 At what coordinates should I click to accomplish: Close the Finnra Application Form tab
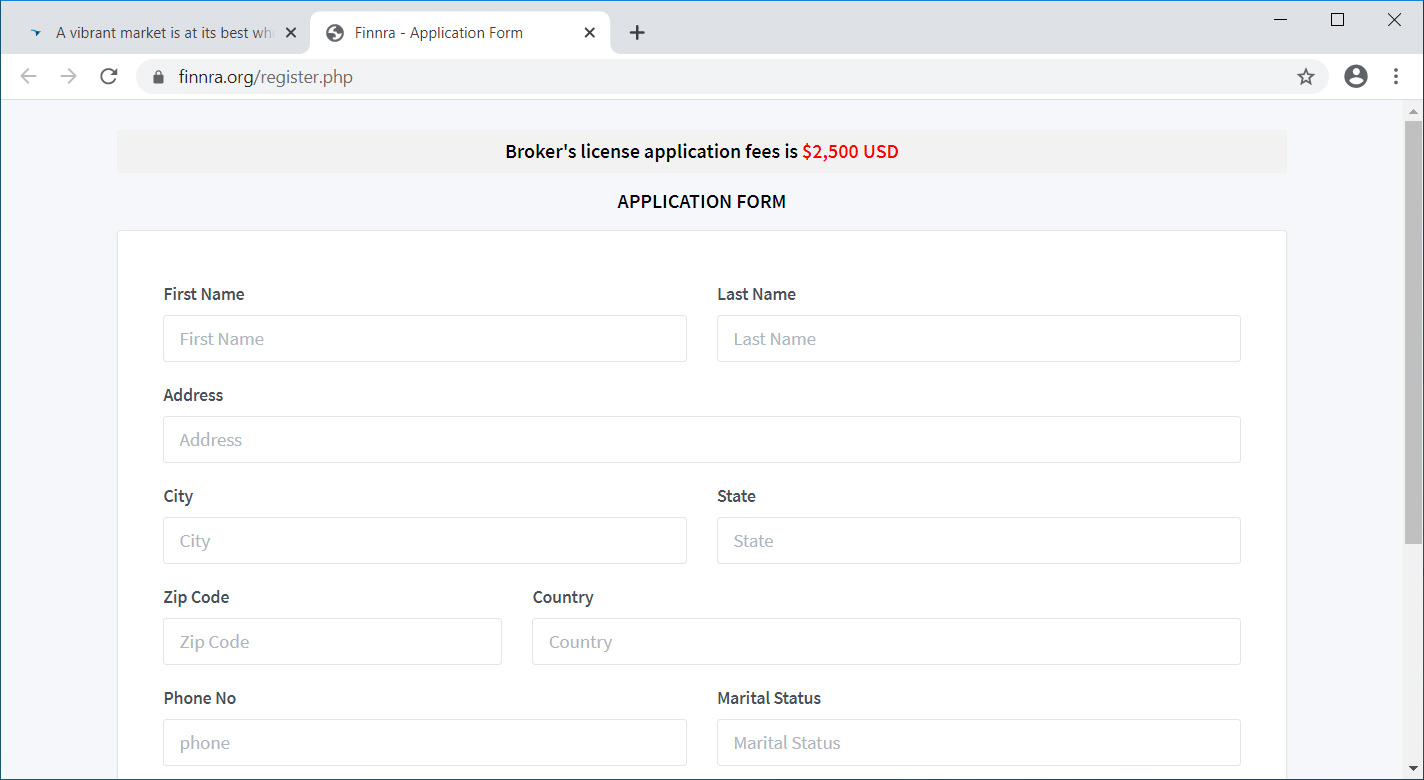[590, 33]
